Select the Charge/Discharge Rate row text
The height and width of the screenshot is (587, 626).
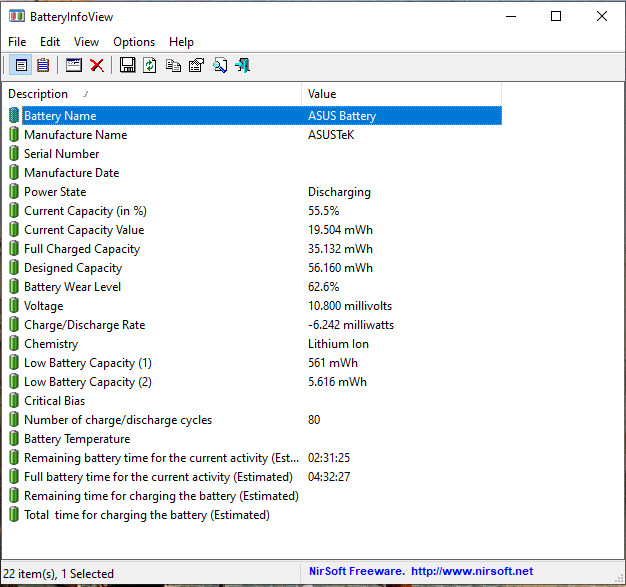[85, 325]
